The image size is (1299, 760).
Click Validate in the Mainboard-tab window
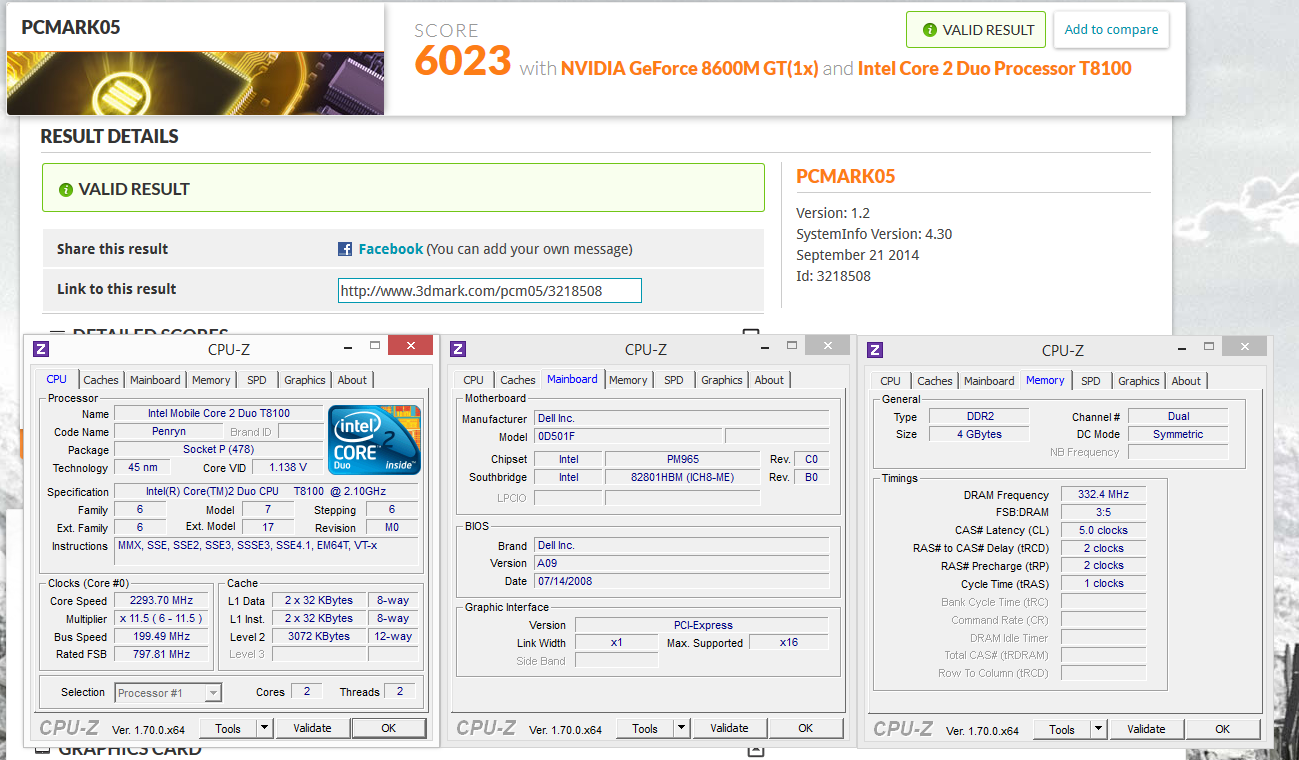coord(729,728)
